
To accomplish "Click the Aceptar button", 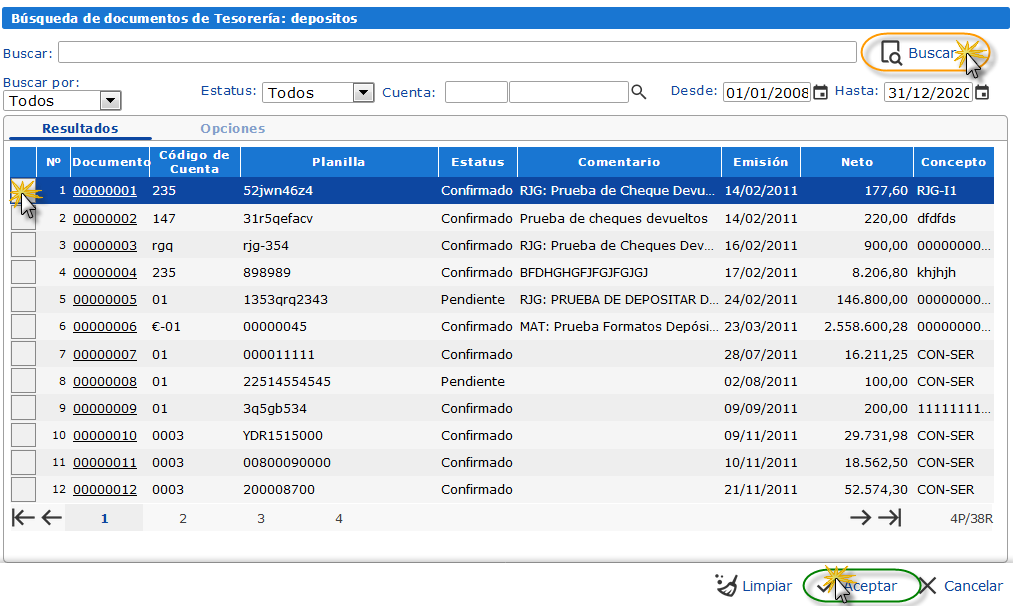I will point(861,586).
